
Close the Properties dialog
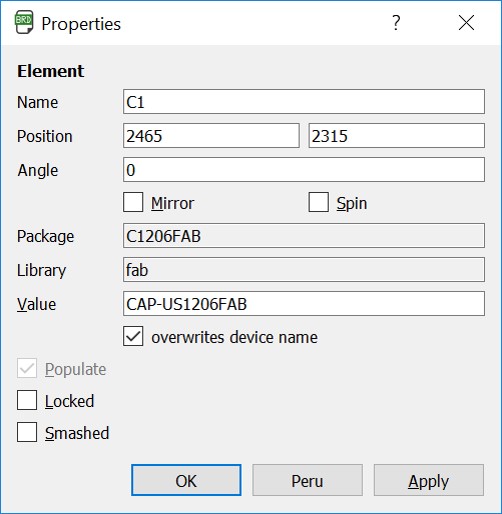(466, 23)
